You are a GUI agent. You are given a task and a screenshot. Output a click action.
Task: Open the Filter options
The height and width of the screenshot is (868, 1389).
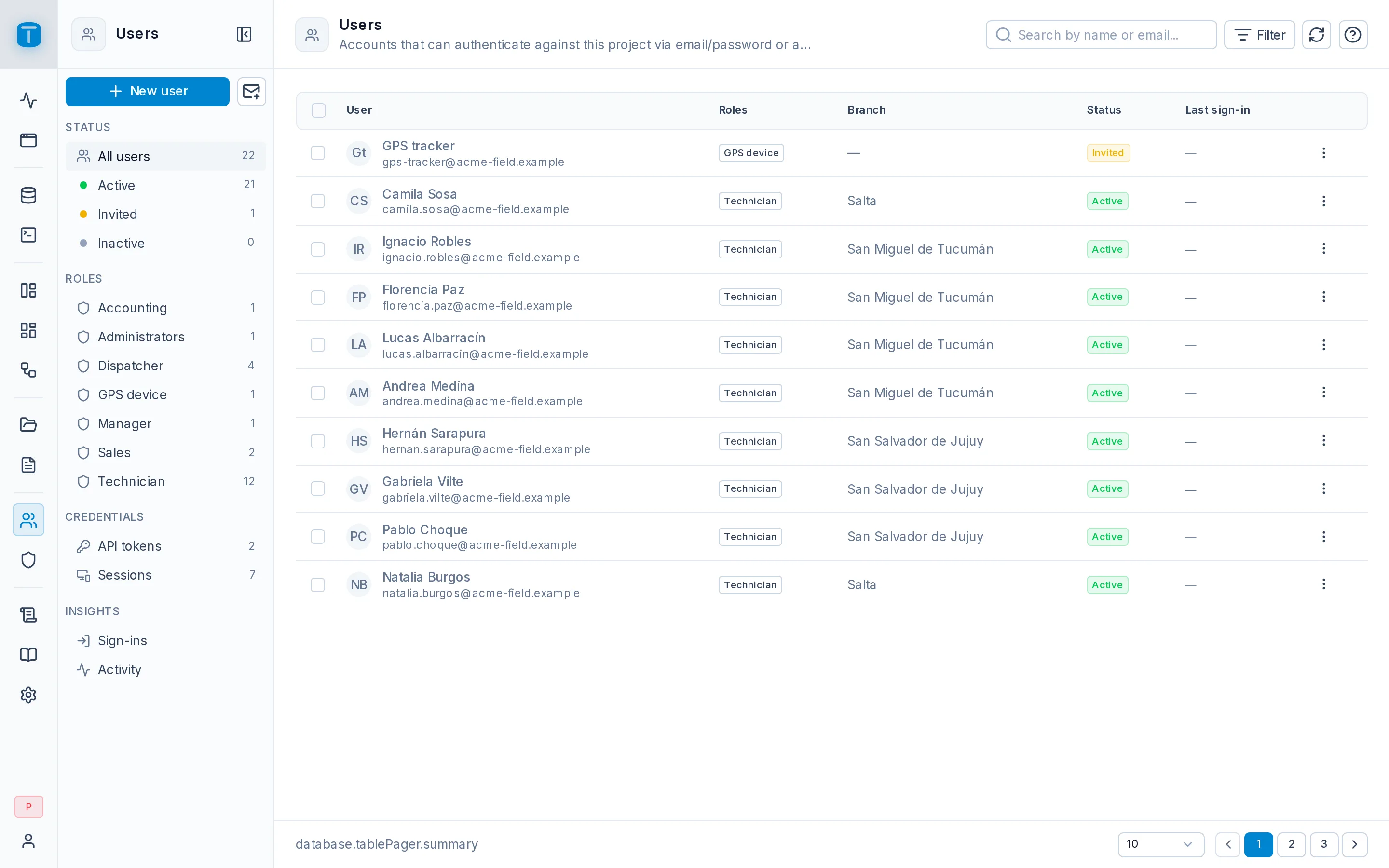tap(1259, 35)
